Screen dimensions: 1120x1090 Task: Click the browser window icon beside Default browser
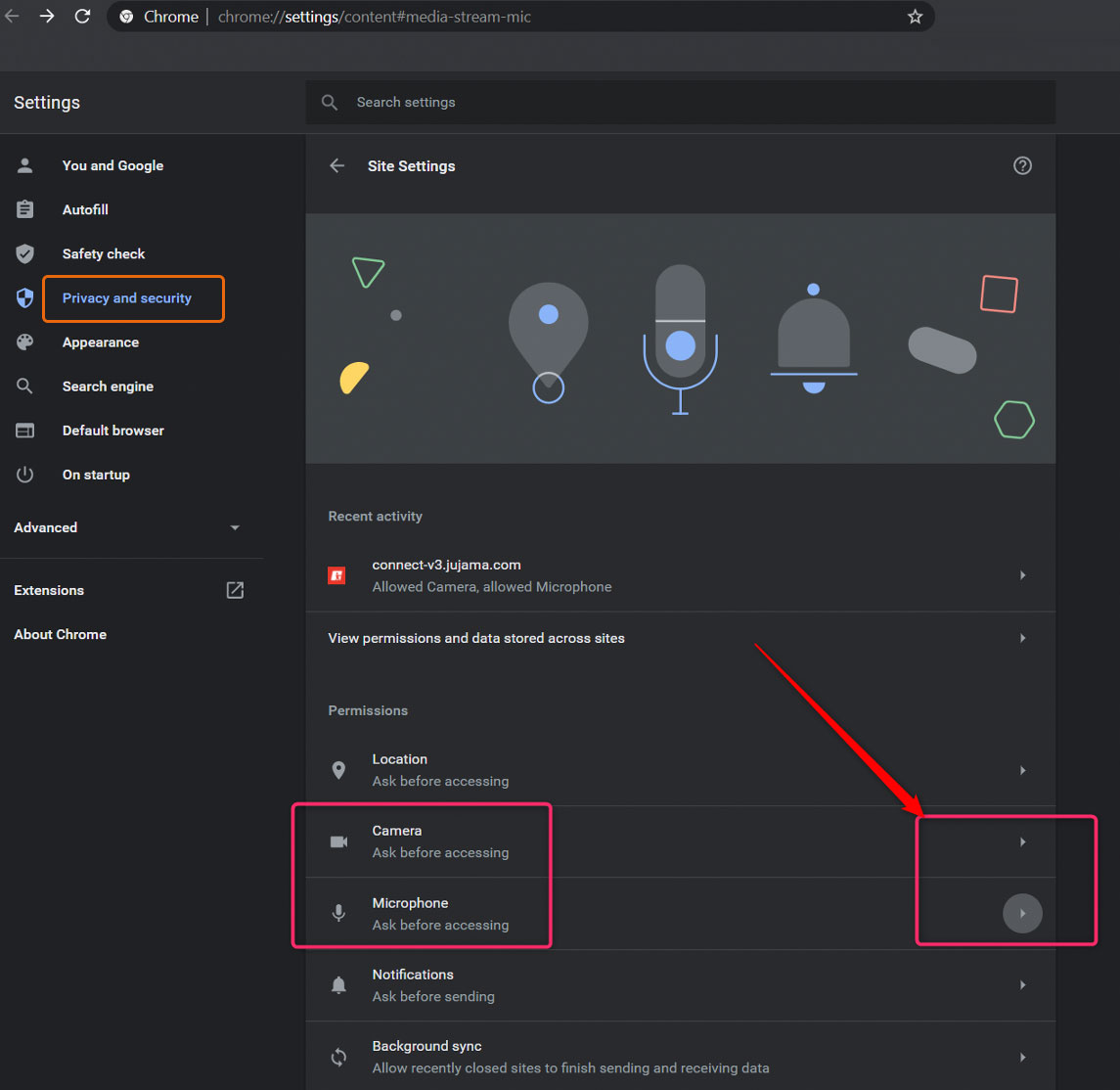click(x=25, y=431)
